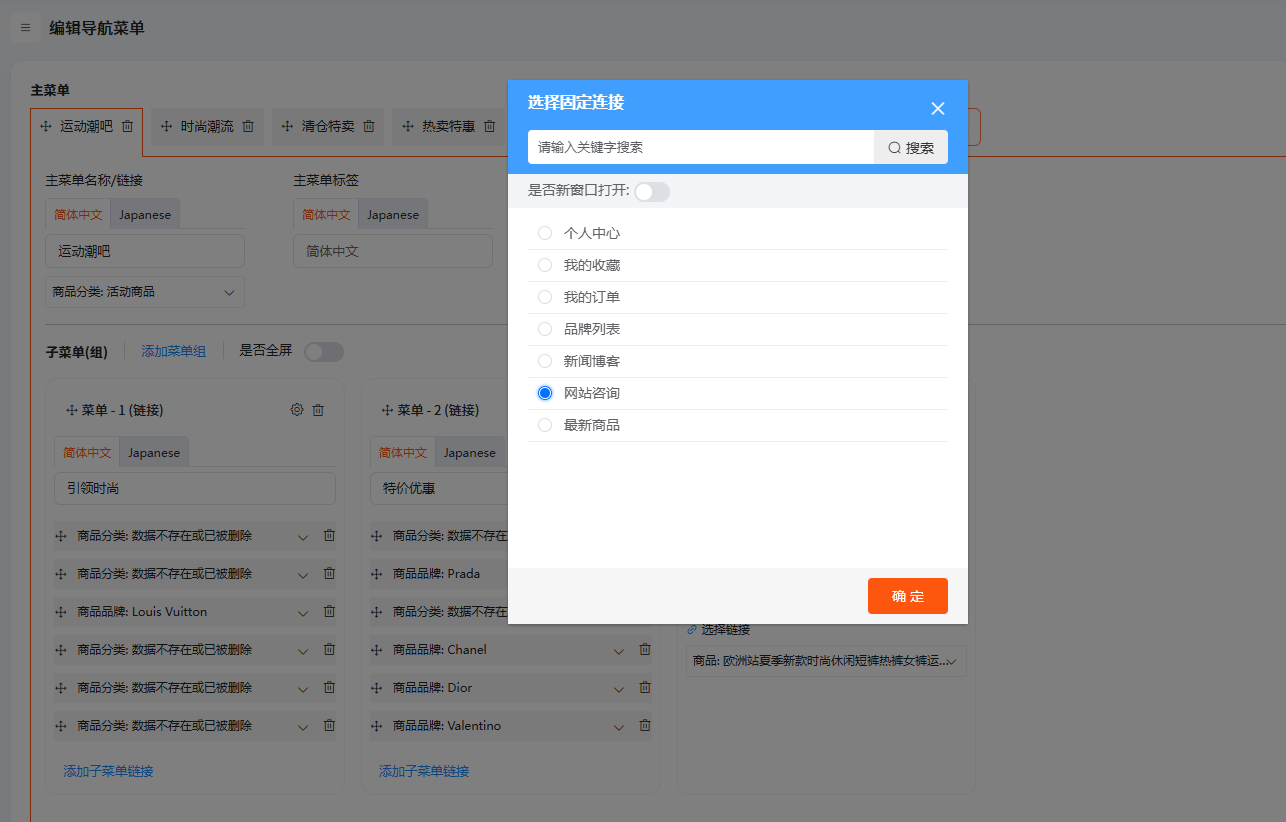The image size is (1286, 822).
Task: Open the 商品分类: 活动商品 dropdown
Action: click(x=145, y=292)
